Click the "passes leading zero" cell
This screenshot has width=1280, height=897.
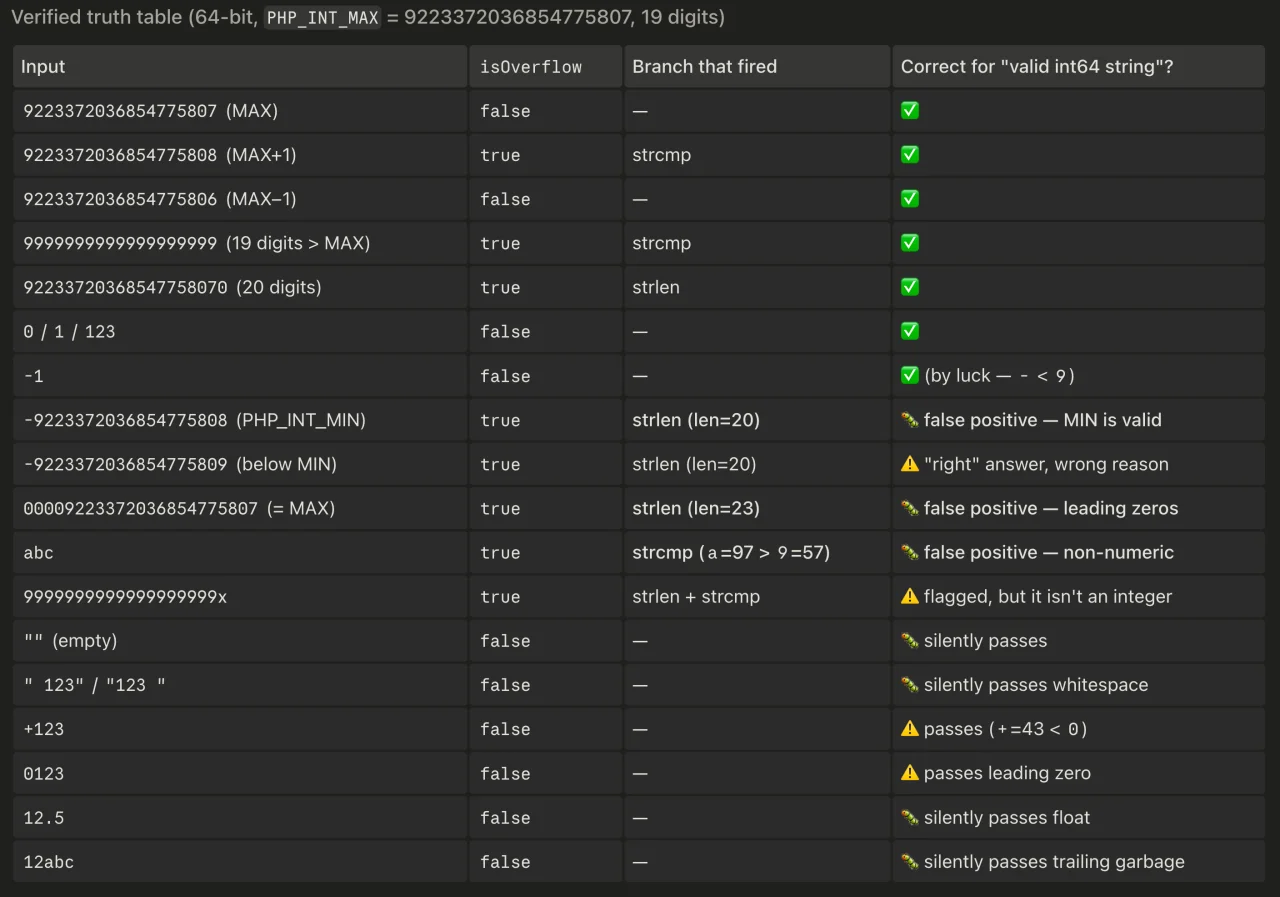point(1079,773)
